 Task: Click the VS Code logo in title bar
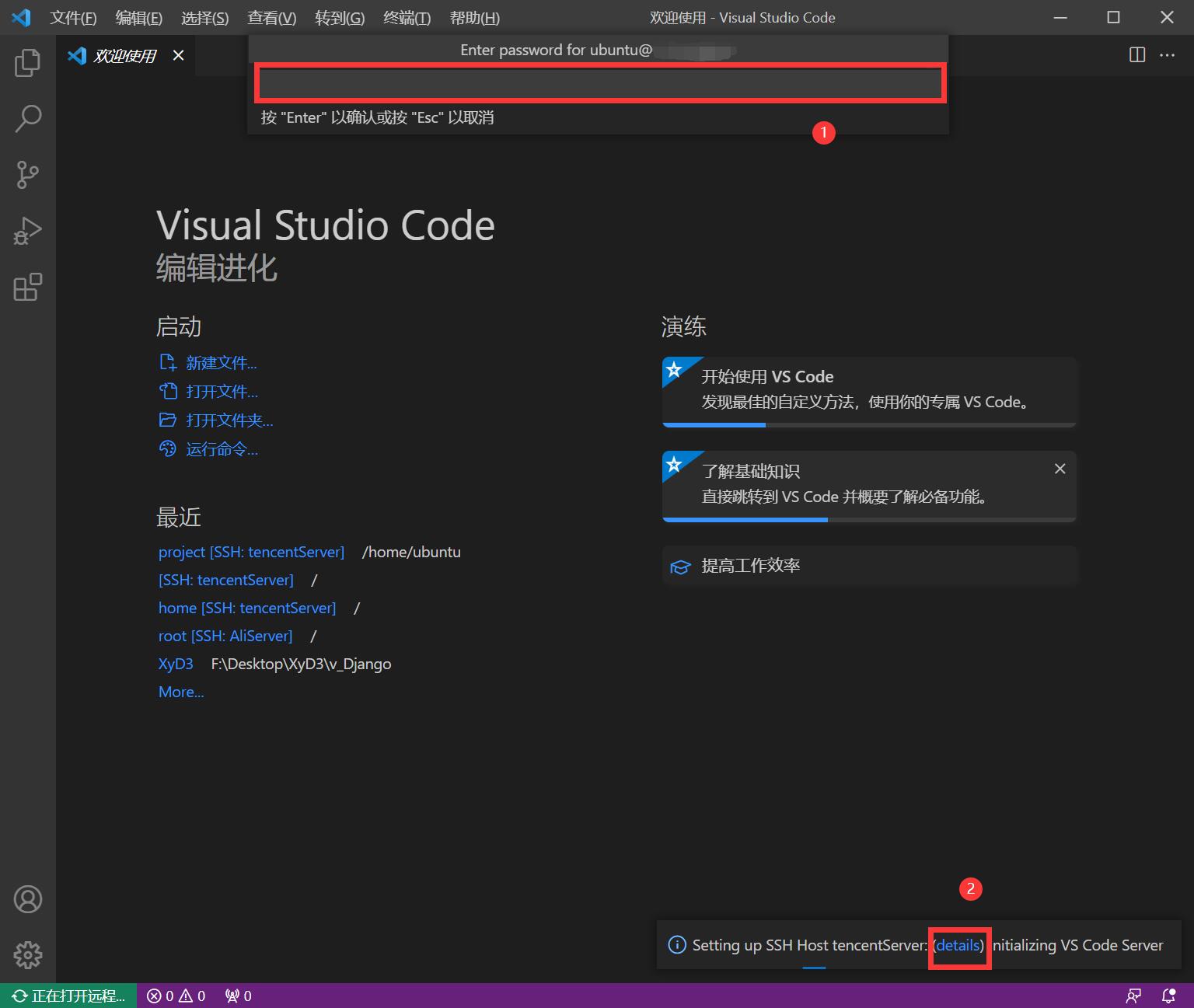click(21, 17)
